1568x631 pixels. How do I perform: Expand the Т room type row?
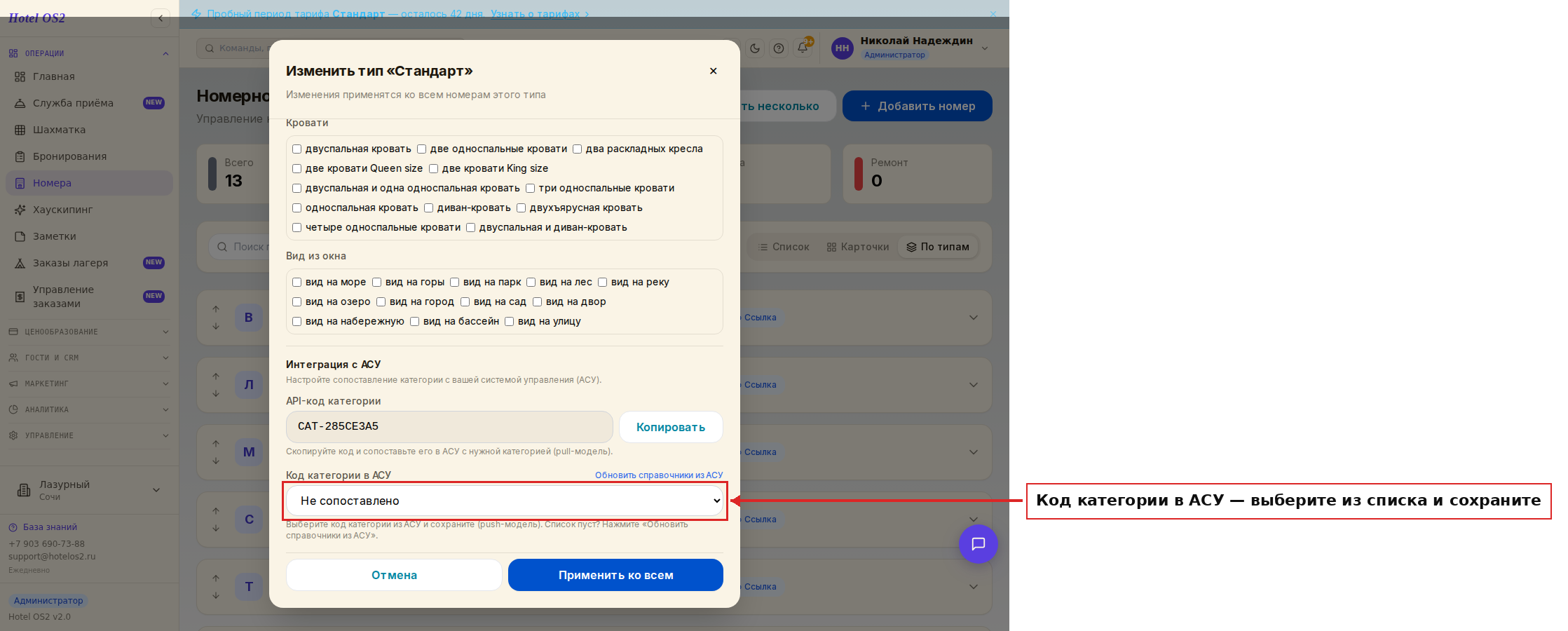coord(974,587)
